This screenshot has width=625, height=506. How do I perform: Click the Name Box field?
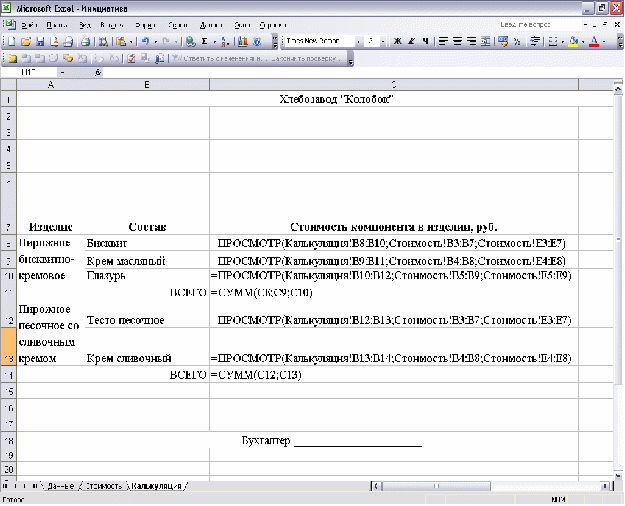click(x=30, y=72)
